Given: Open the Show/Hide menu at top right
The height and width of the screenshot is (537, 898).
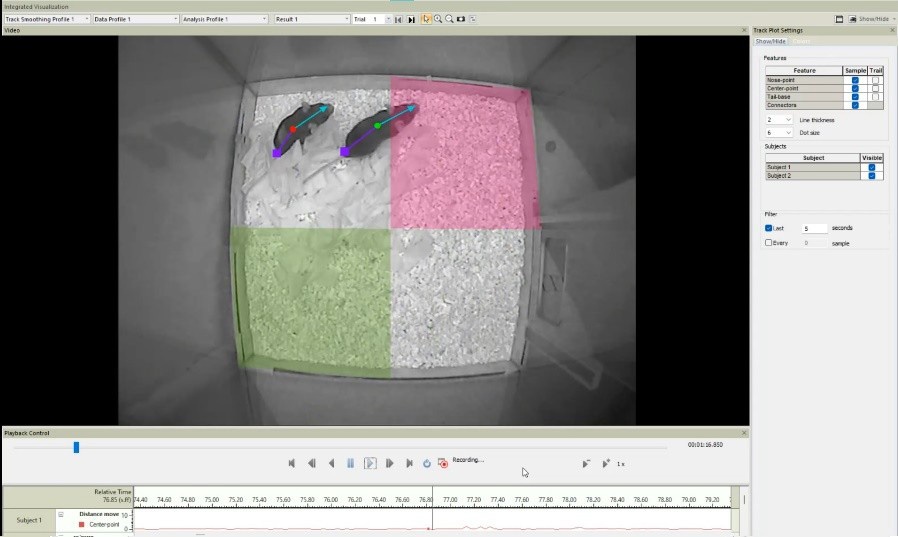Looking at the screenshot, I should tap(867, 19).
